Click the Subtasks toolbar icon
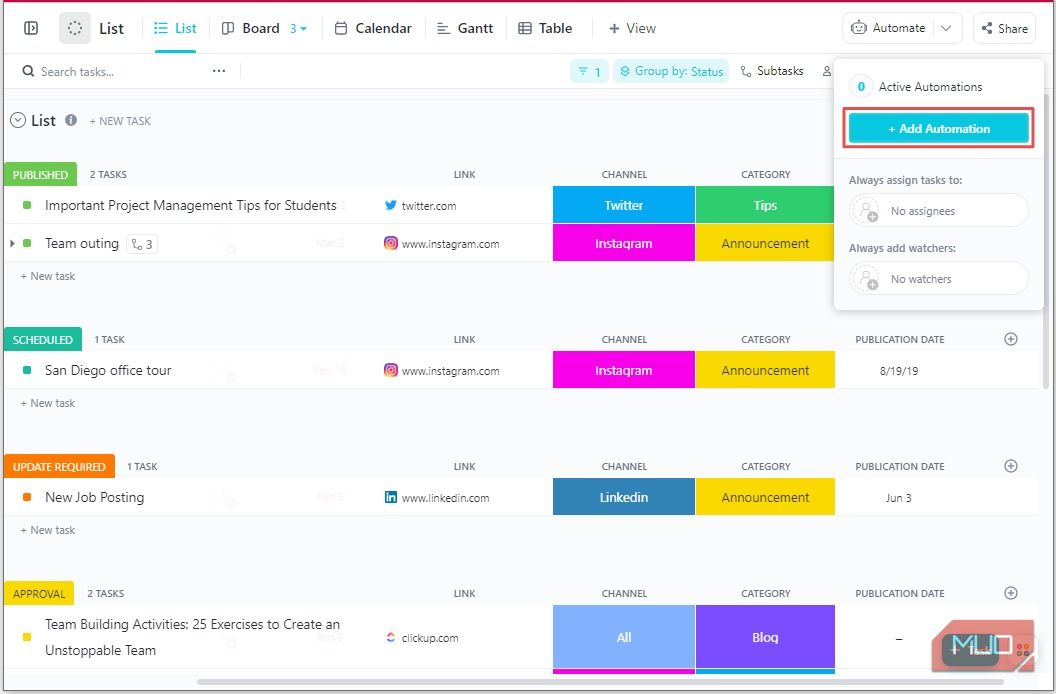Viewport: 1056px width, 694px height. pyautogui.click(x=771, y=71)
